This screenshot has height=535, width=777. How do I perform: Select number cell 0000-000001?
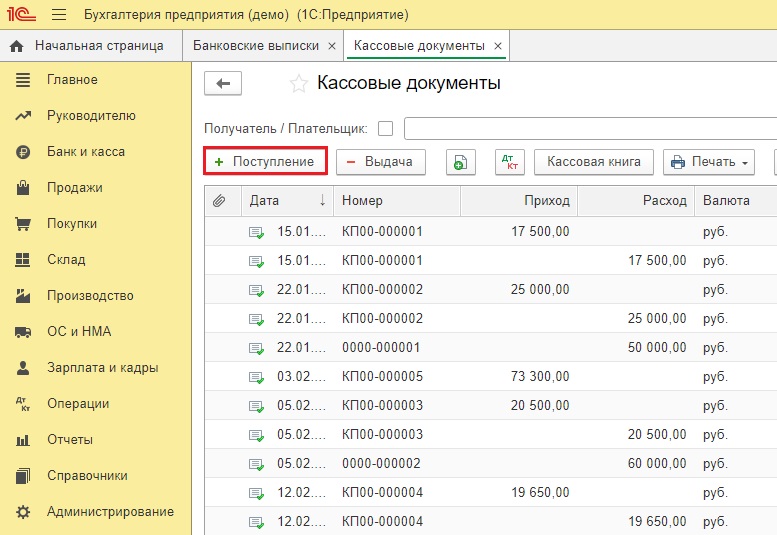tap(397, 347)
